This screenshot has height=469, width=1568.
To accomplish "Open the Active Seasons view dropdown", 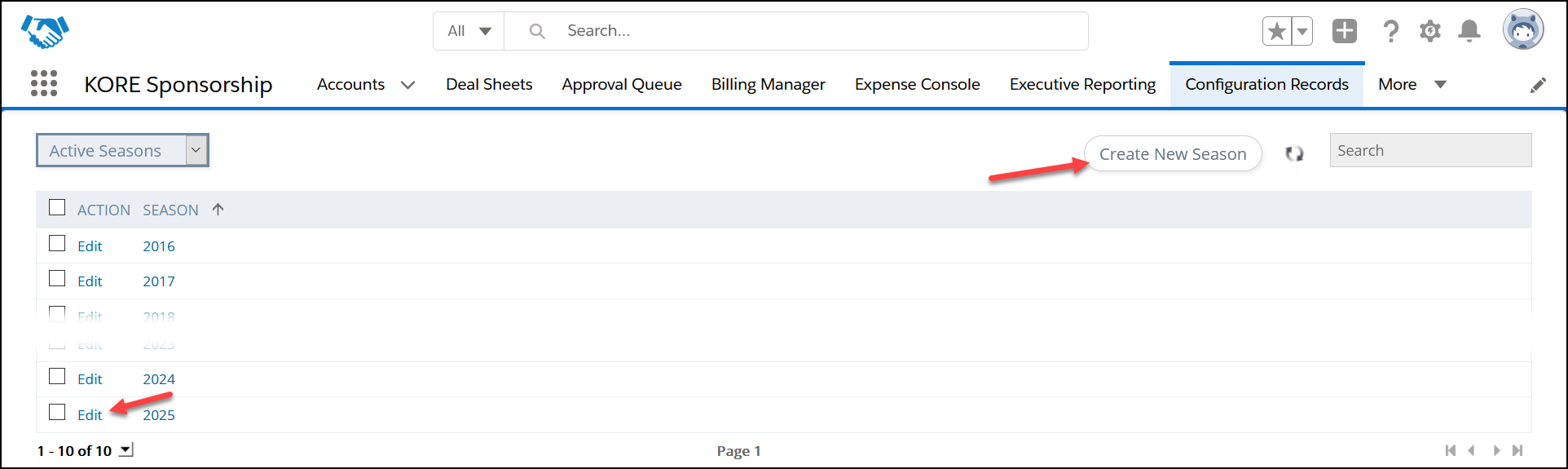I will tap(122, 150).
